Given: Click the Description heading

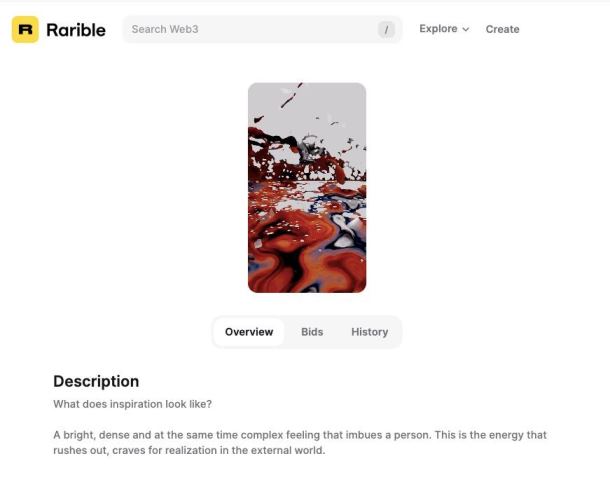Looking at the screenshot, I should click(x=96, y=381).
